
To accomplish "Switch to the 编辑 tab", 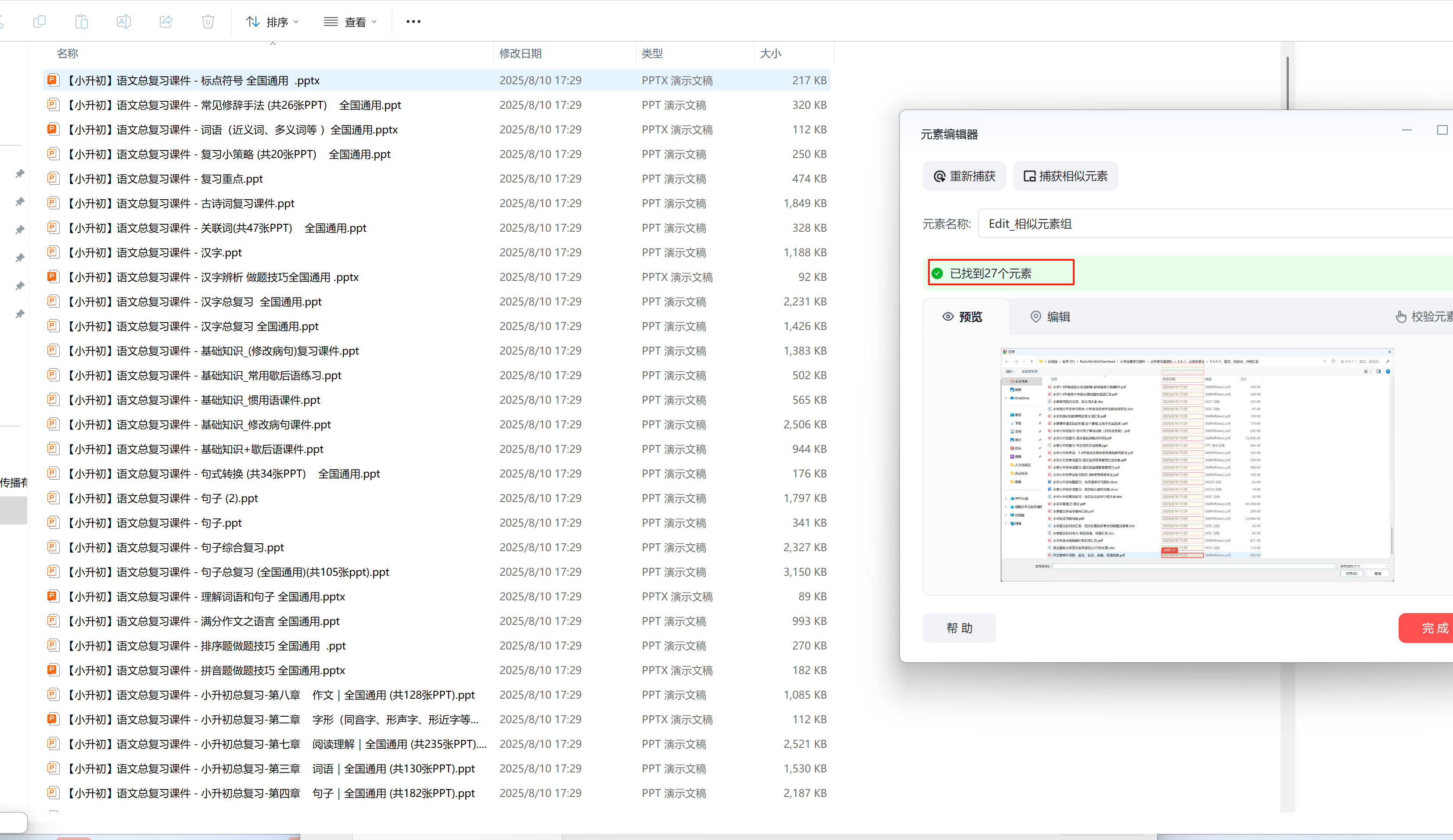I will pyautogui.click(x=1050, y=316).
